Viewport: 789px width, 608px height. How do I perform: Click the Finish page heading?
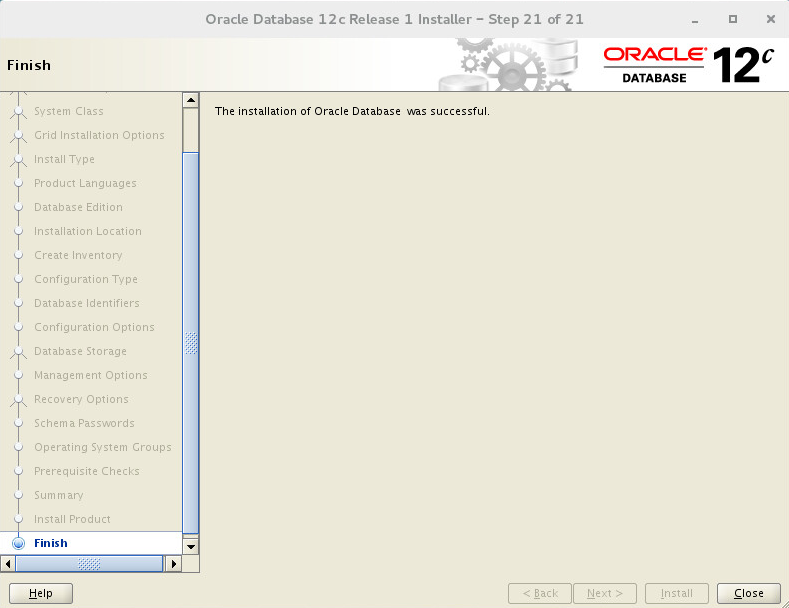click(29, 65)
